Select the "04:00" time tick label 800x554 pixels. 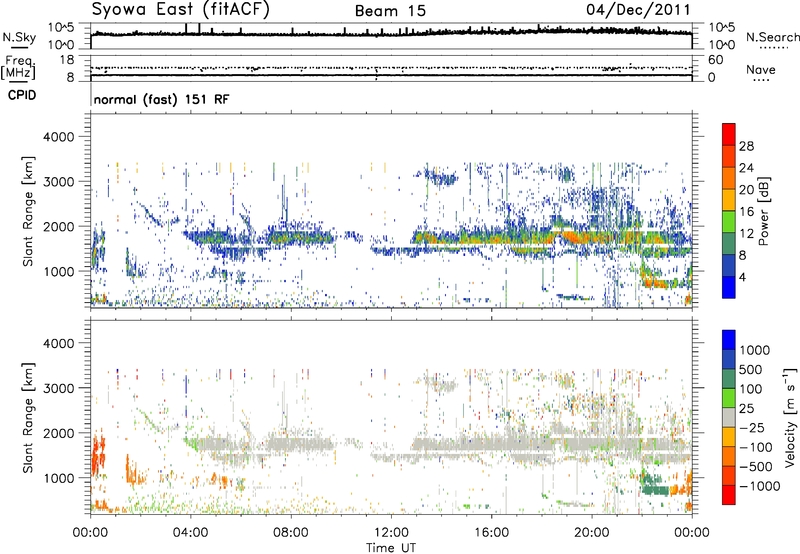pos(190,533)
